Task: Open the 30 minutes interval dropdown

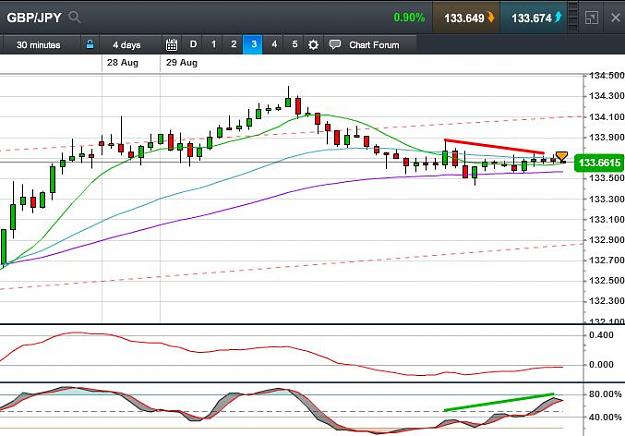Action: tap(38, 45)
